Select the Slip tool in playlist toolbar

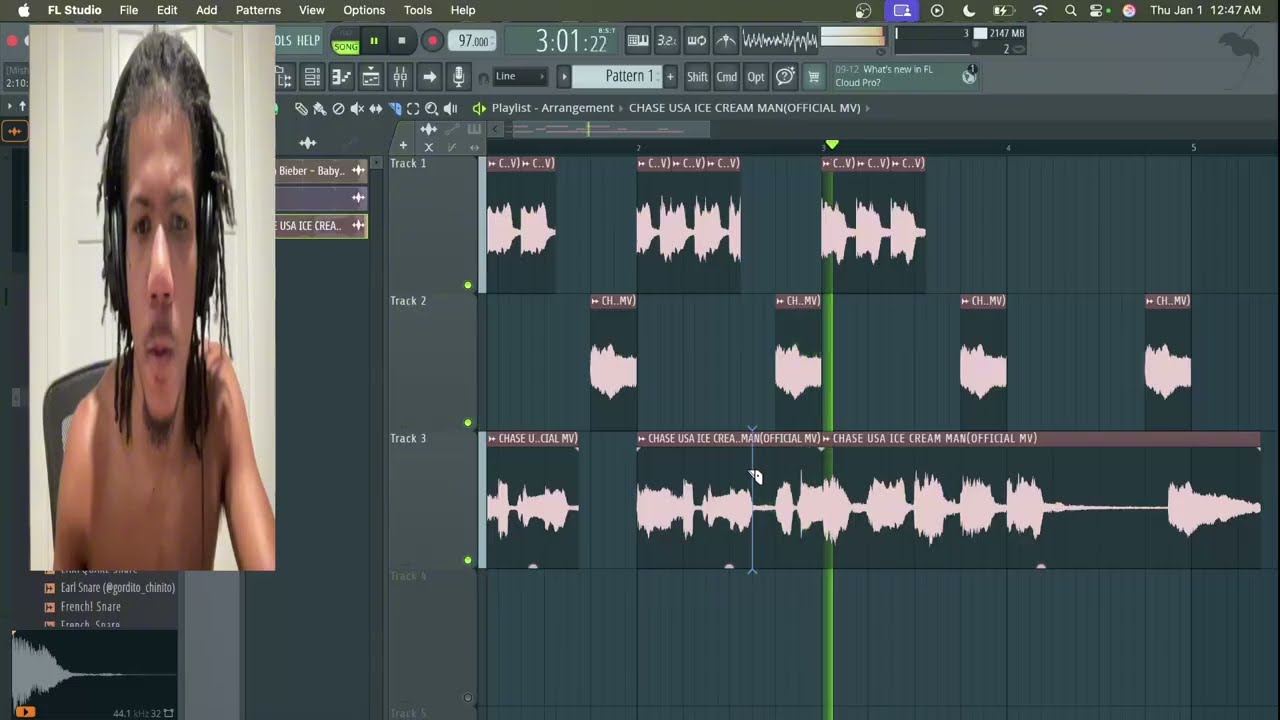coord(376,108)
